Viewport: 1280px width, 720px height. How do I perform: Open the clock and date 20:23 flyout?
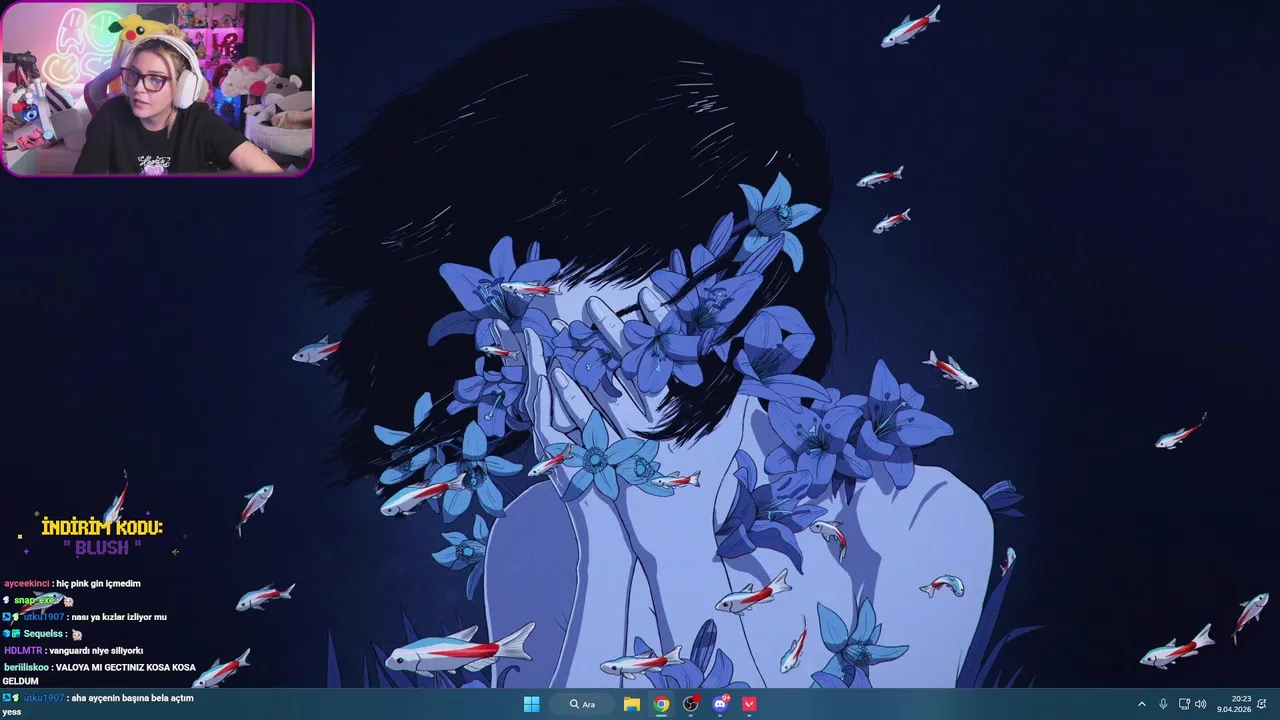[x=1234, y=704]
